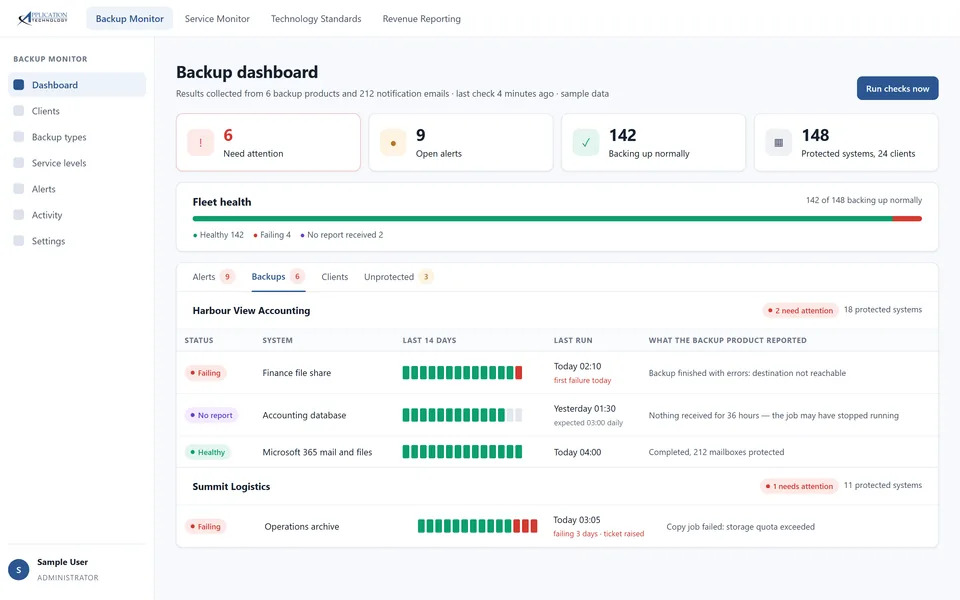Open the Service Monitor top tab
The image size is (960, 600).
(x=217, y=19)
